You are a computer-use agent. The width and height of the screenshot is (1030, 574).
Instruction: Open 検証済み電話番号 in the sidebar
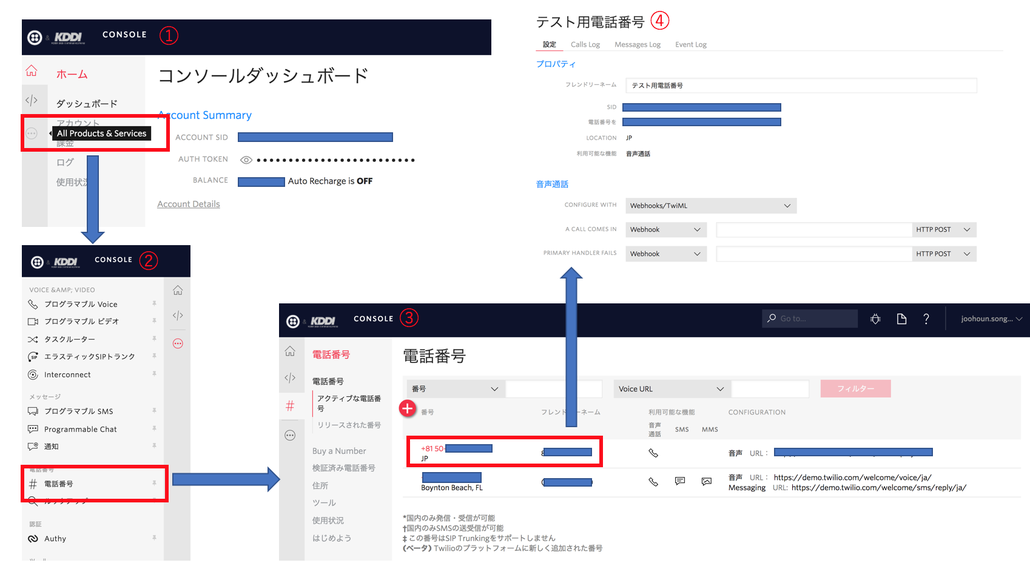344,468
